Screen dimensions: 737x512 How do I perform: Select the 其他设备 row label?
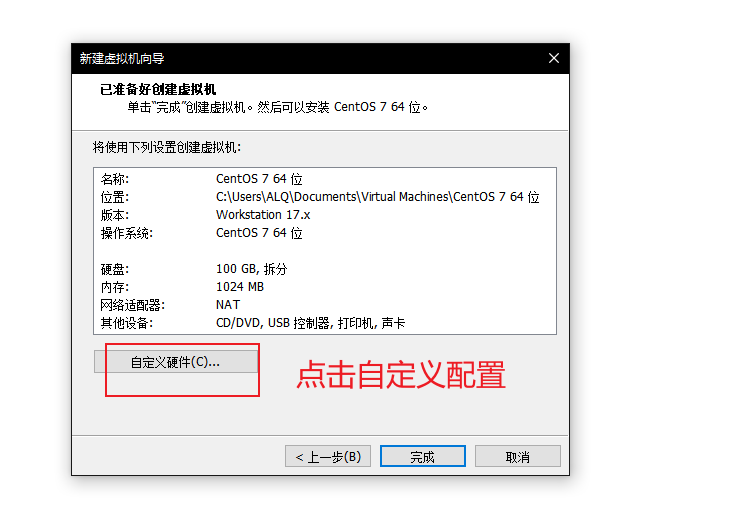tap(127, 323)
